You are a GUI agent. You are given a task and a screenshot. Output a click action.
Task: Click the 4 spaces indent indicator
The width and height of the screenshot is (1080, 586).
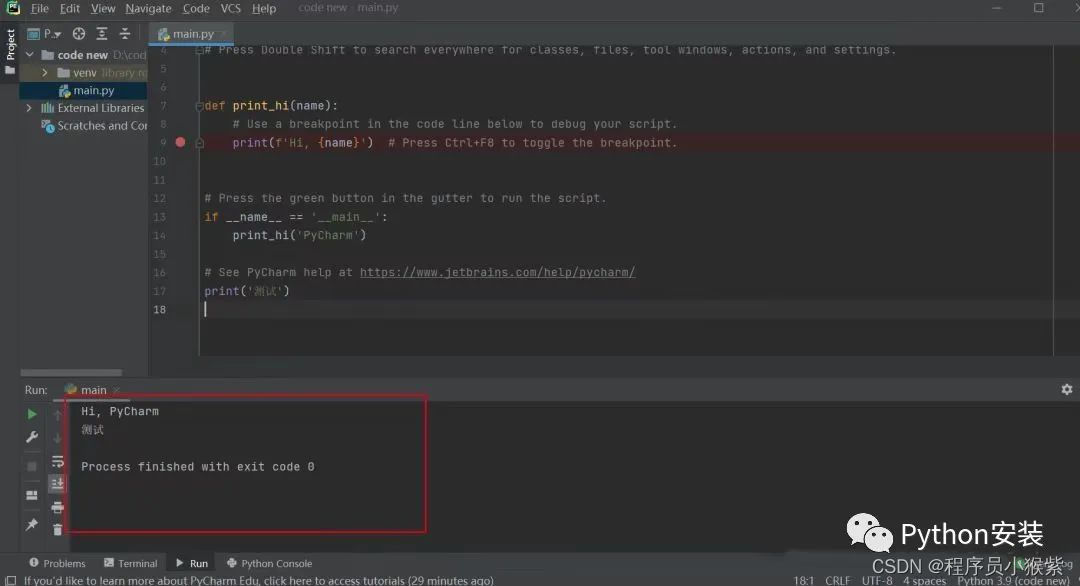coord(924,580)
